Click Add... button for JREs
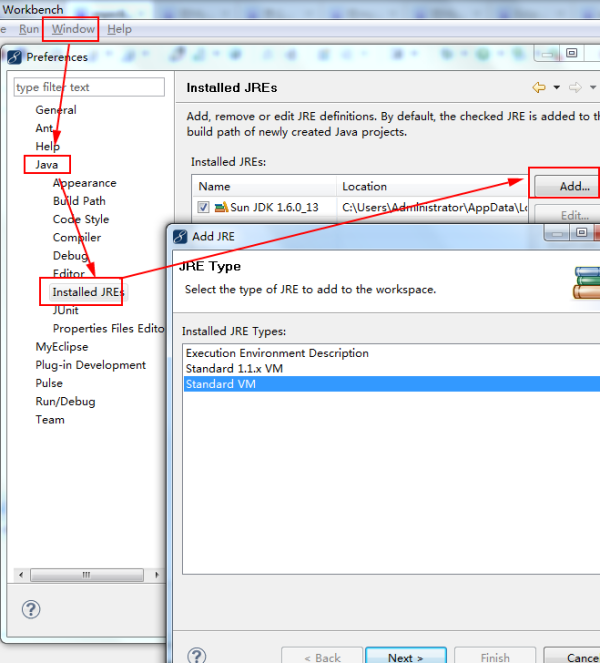600x663 pixels. coord(567,186)
